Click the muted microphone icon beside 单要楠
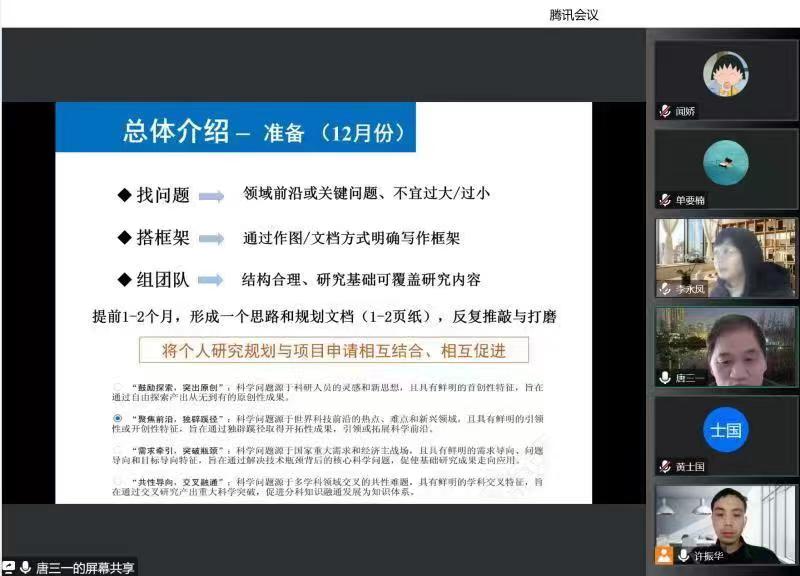The width and height of the screenshot is (800, 576). [x=665, y=200]
